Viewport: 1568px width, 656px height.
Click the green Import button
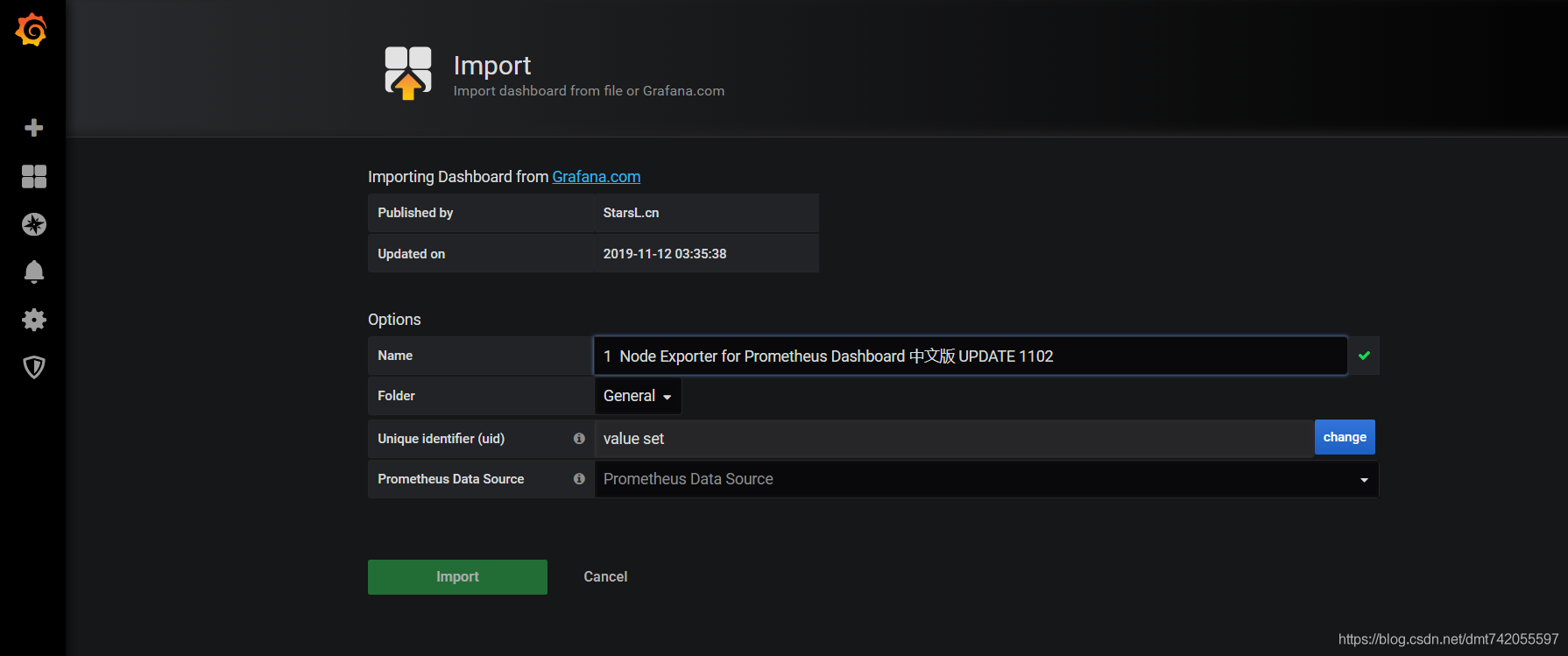[457, 576]
